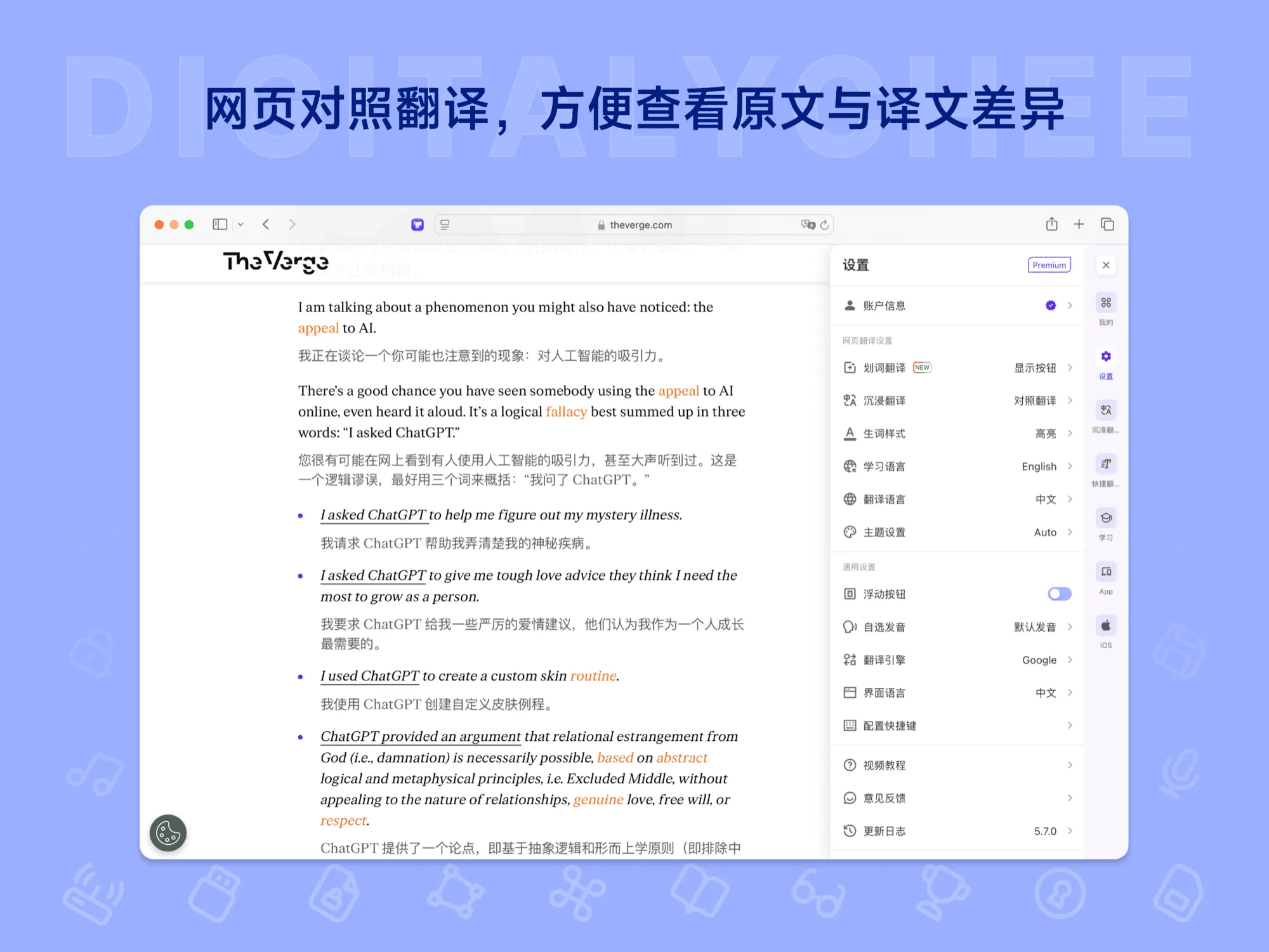Click the highlighted word fallacy
The width and height of the screenshot is (1269, 952).
(566, 412)
